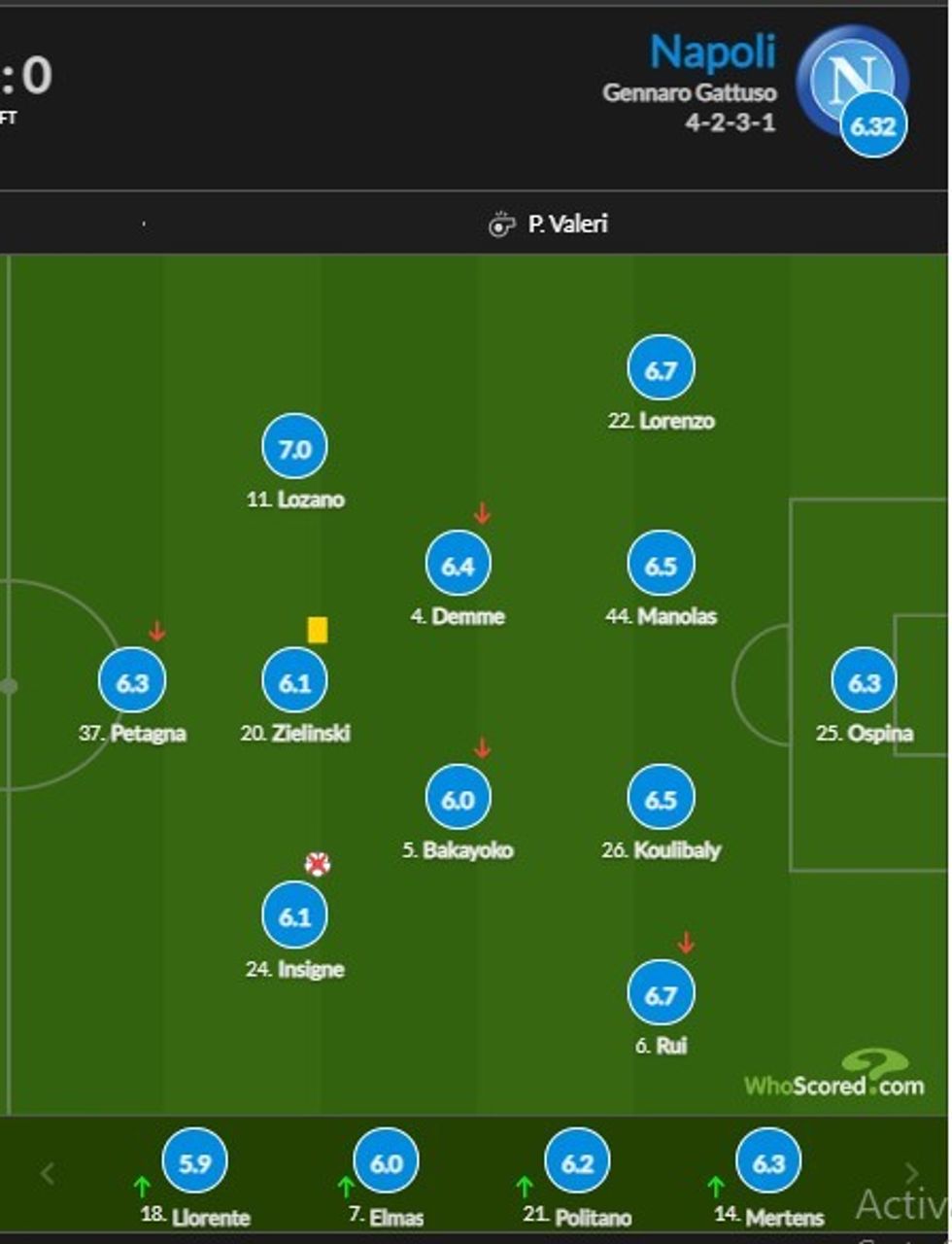Click the green sub-on arrow beside Llorente
952x1244 pixels.
[x=143, y=1186]
